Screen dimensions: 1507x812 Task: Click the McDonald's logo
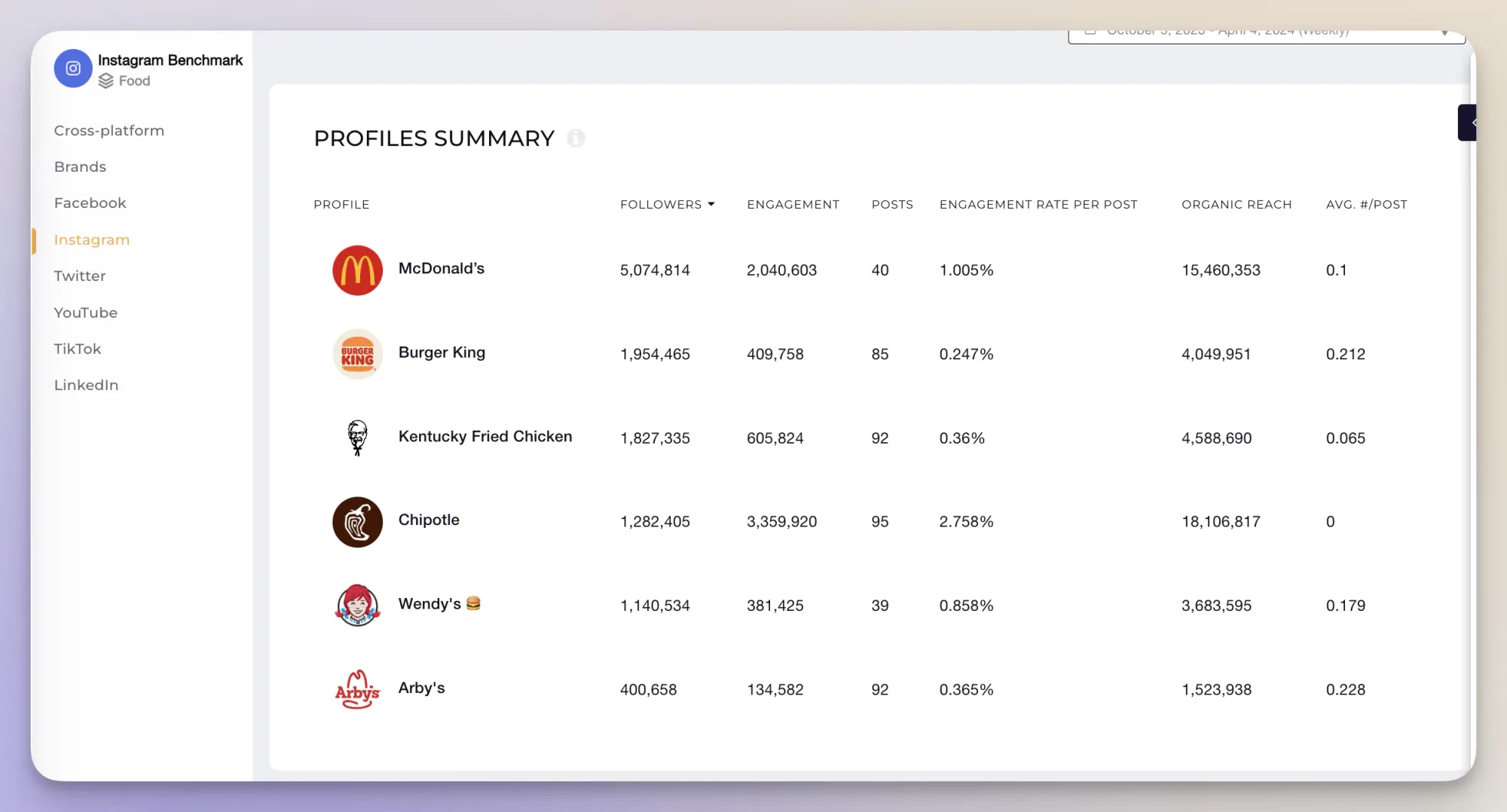[357, 270]
